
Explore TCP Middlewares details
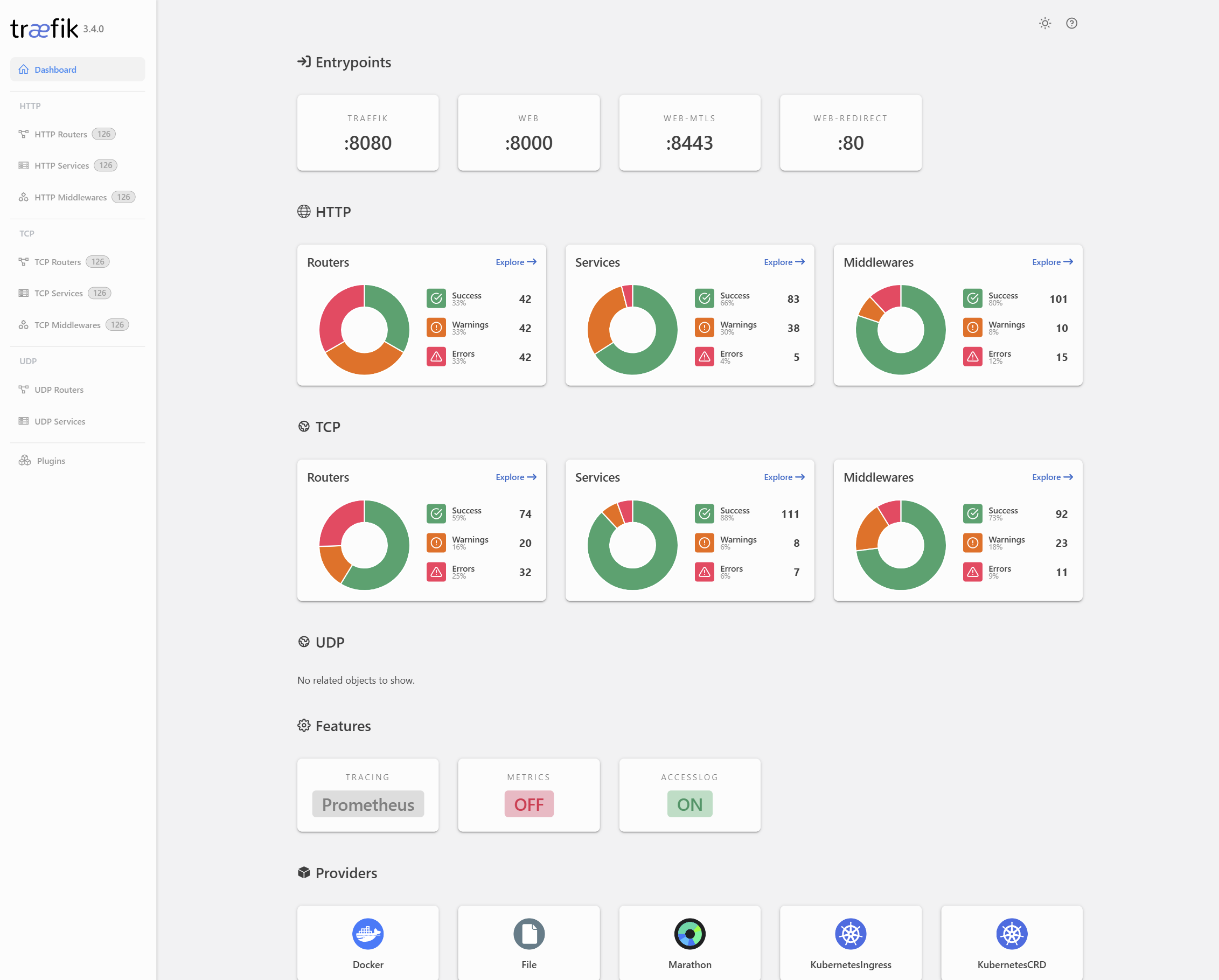coord(1051,477)
